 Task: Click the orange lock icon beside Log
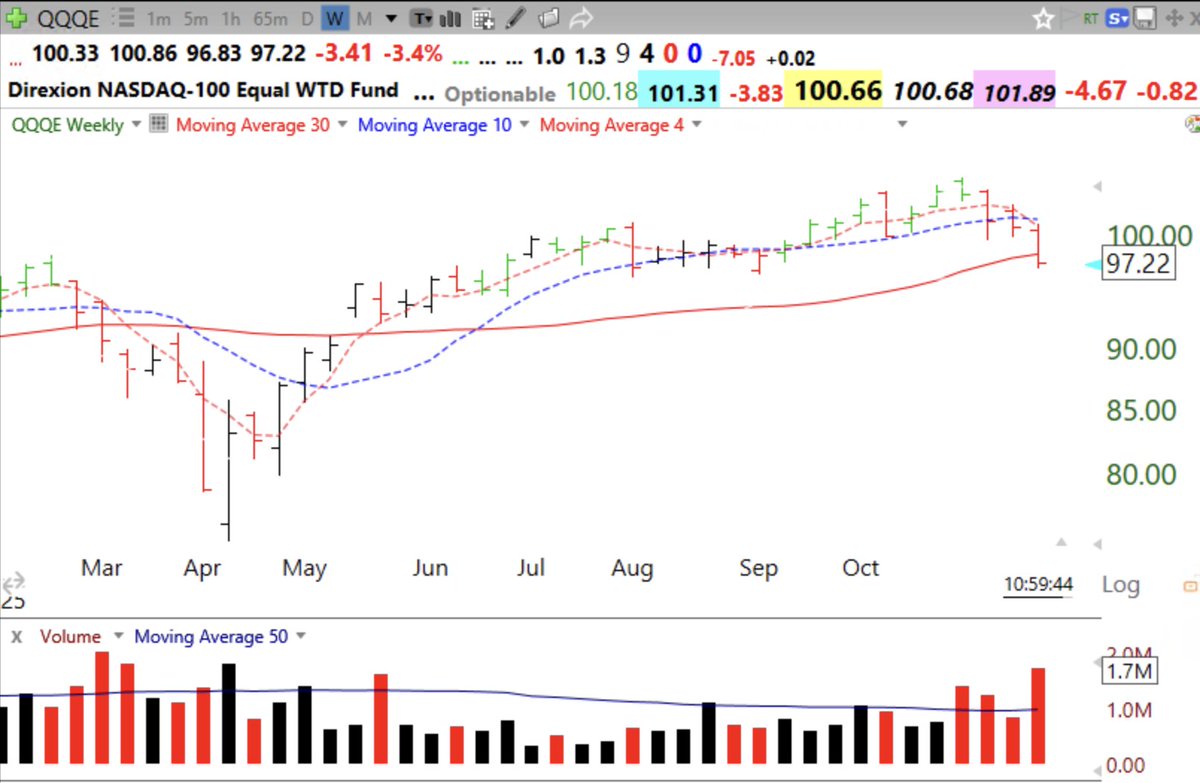coord(1190,584)
